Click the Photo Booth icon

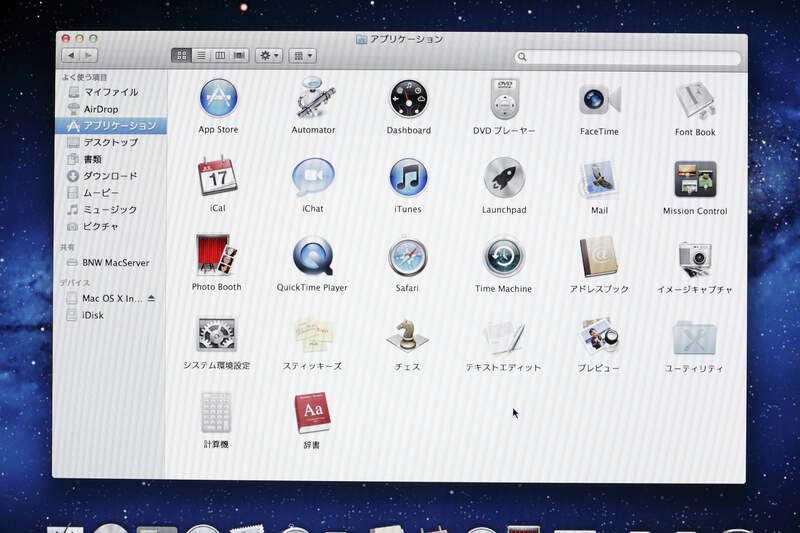[216, 256]
